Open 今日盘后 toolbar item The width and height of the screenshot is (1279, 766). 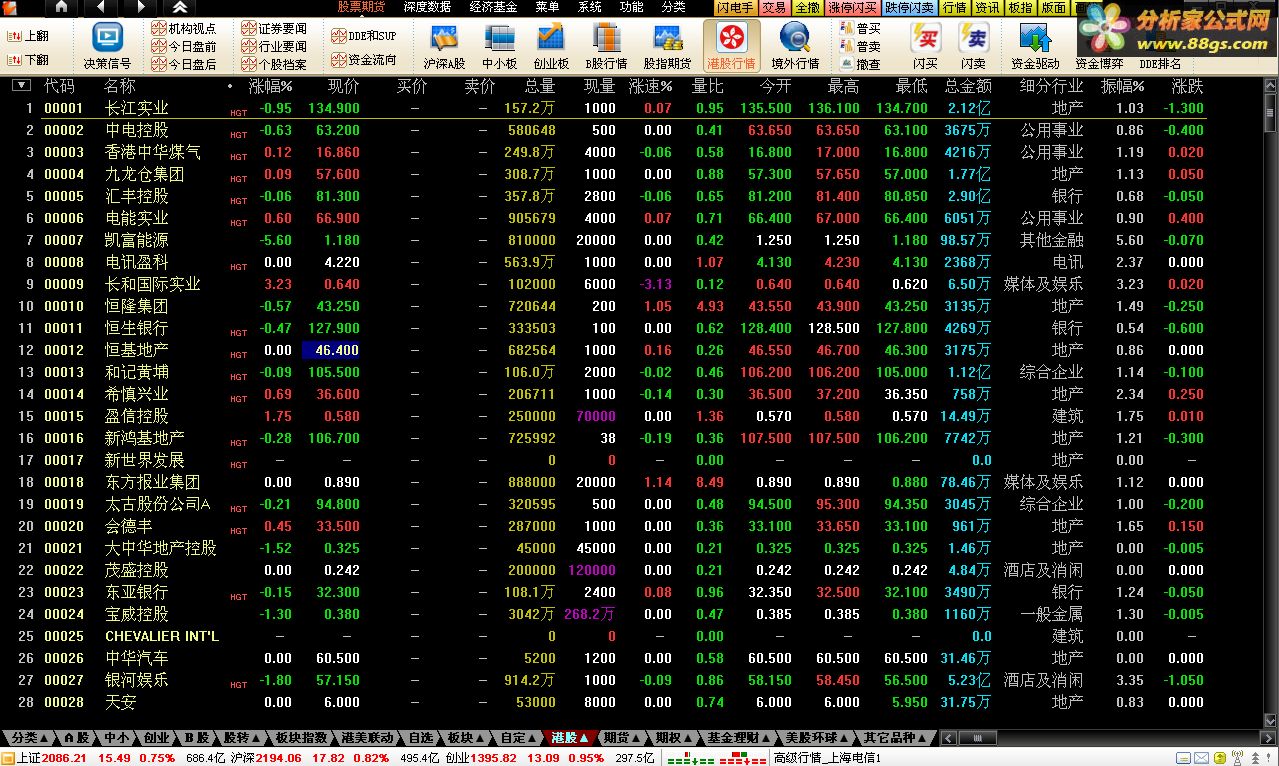click(184, 64)
